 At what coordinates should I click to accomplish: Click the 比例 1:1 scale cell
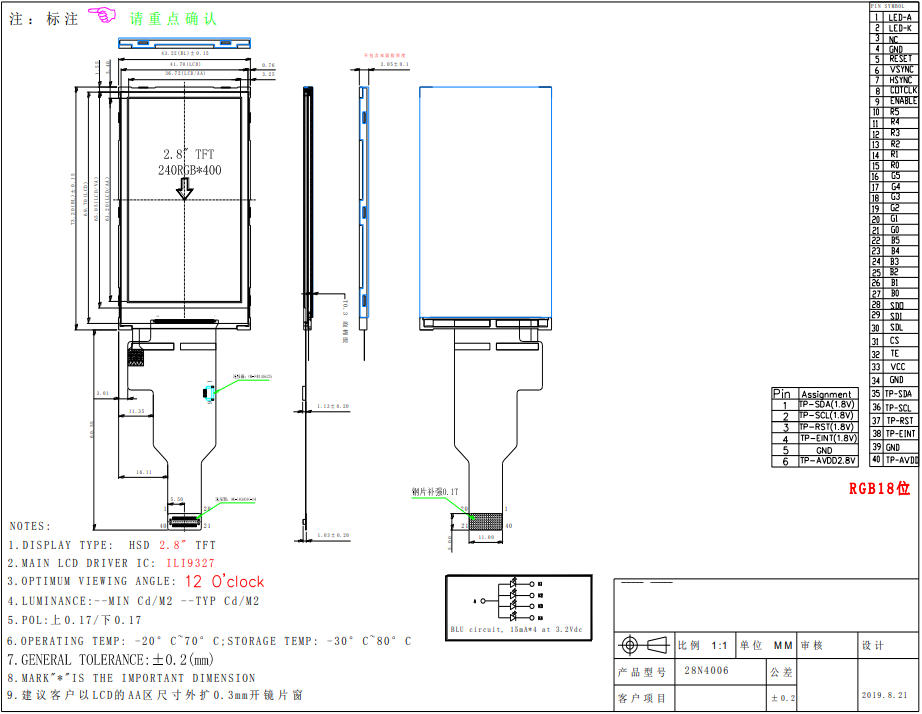(x=704, y=645)
